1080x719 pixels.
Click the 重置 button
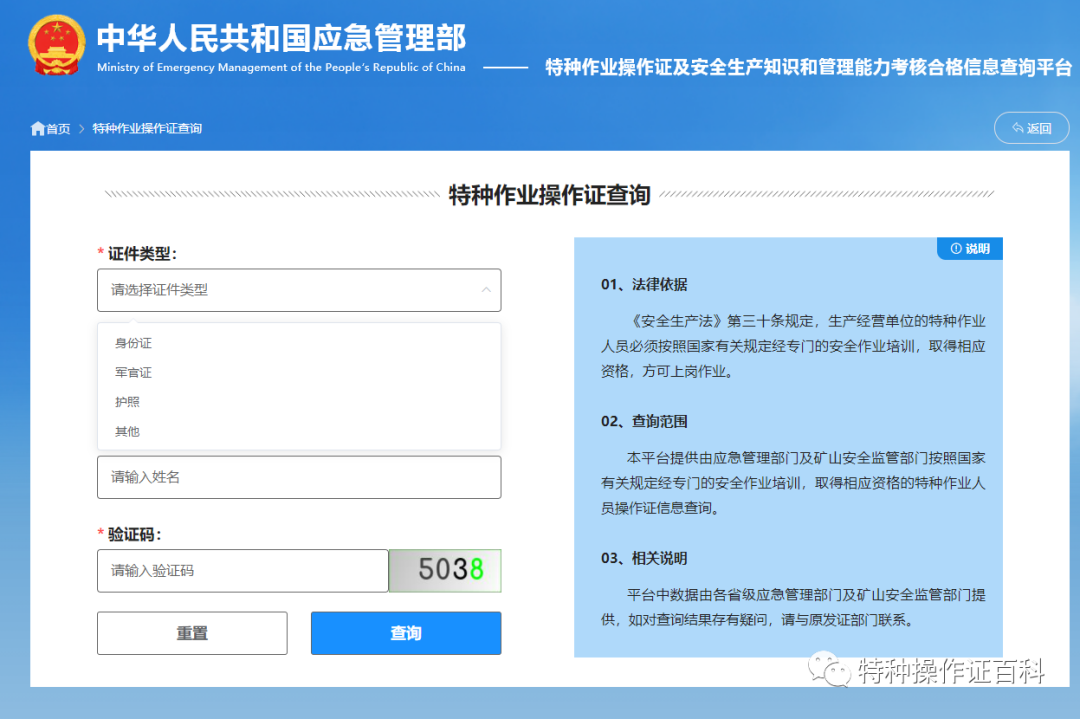click(192, 633)
